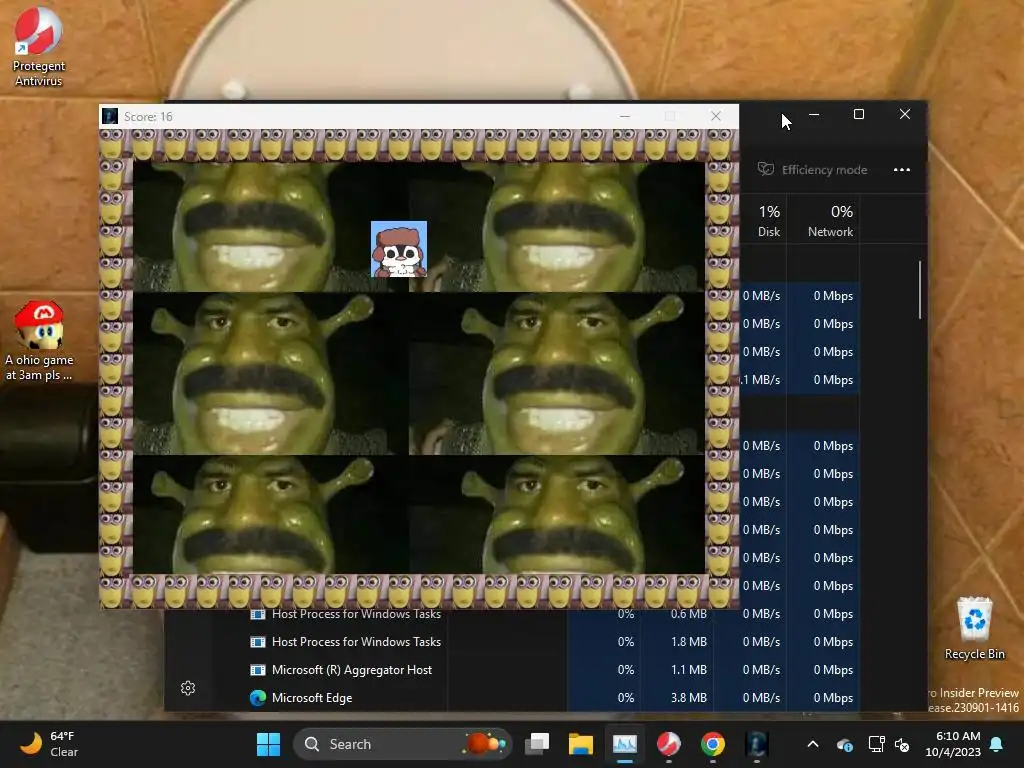Open Task Manager settings gear
The image size is (1024, 768).
pyautogui.click(x=188, y=688)
